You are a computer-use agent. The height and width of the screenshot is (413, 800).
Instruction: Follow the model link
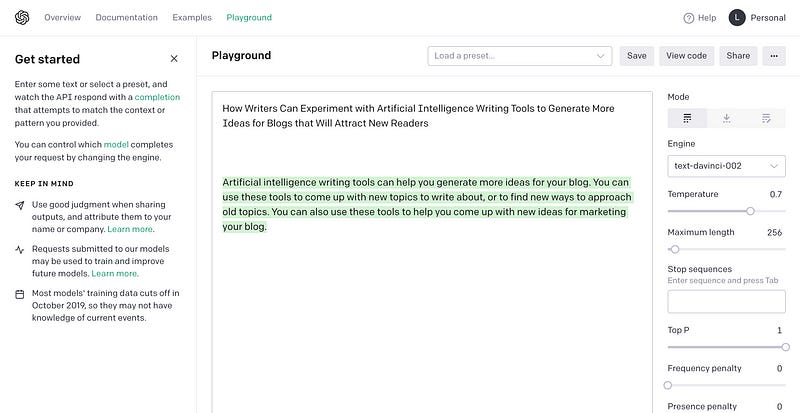coord(116,144)
